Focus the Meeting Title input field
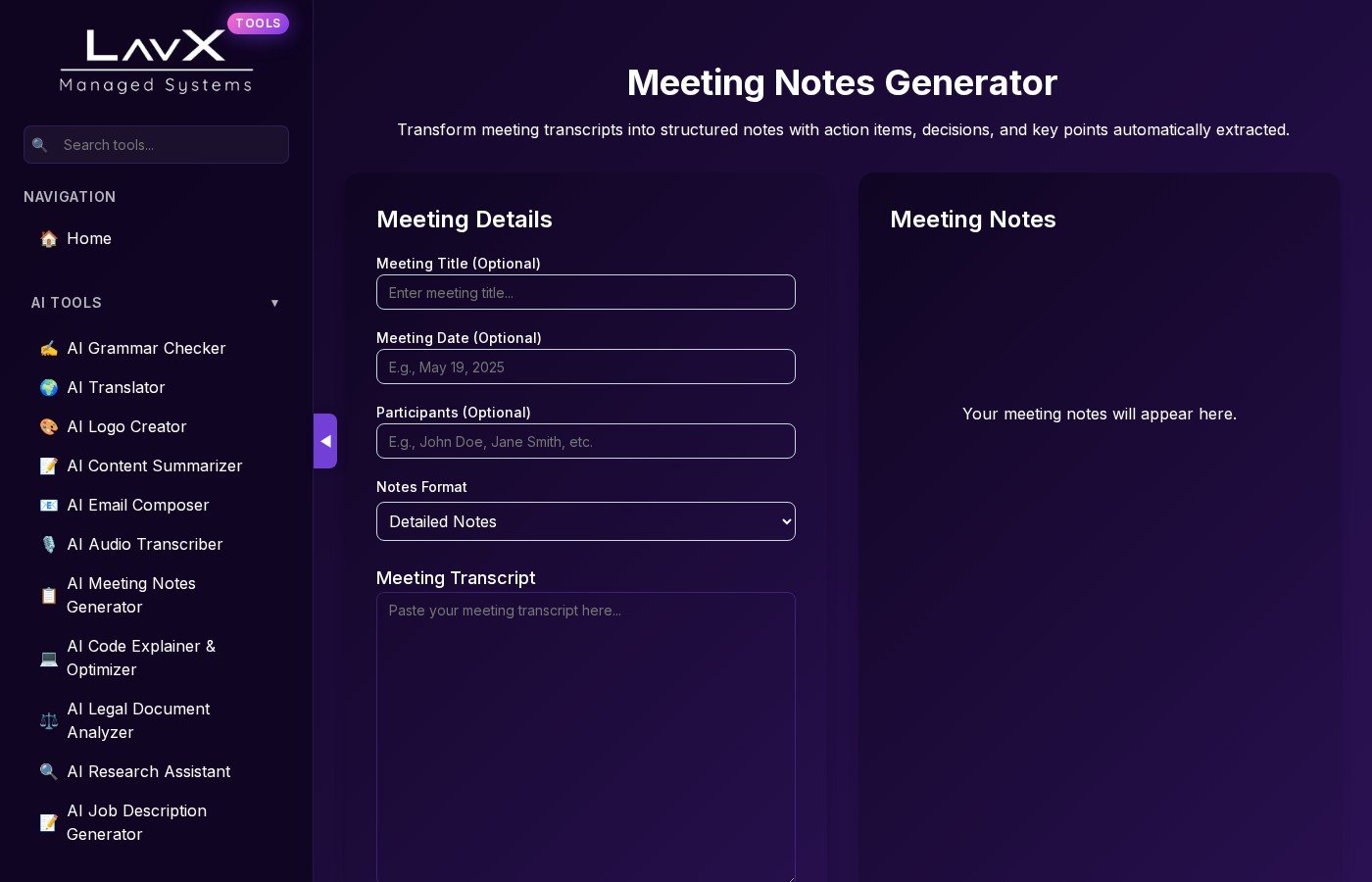Viewport: 1372px width, 882px height. click(x=585, y=292)
